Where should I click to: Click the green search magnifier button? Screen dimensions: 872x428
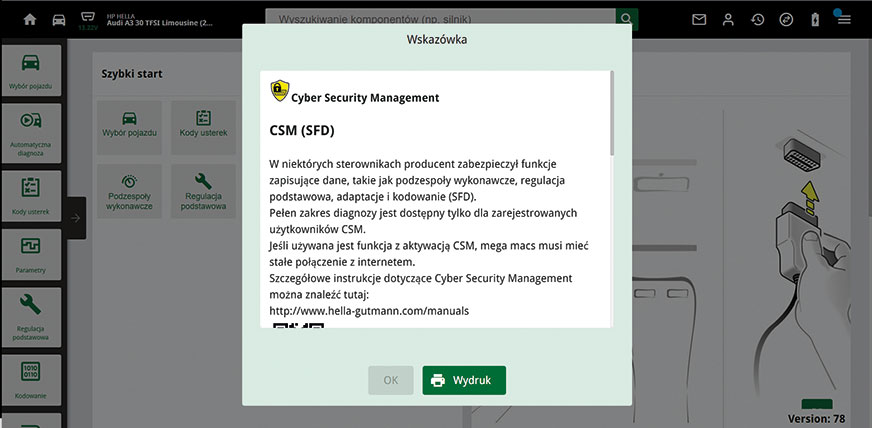tap(627, 19)
